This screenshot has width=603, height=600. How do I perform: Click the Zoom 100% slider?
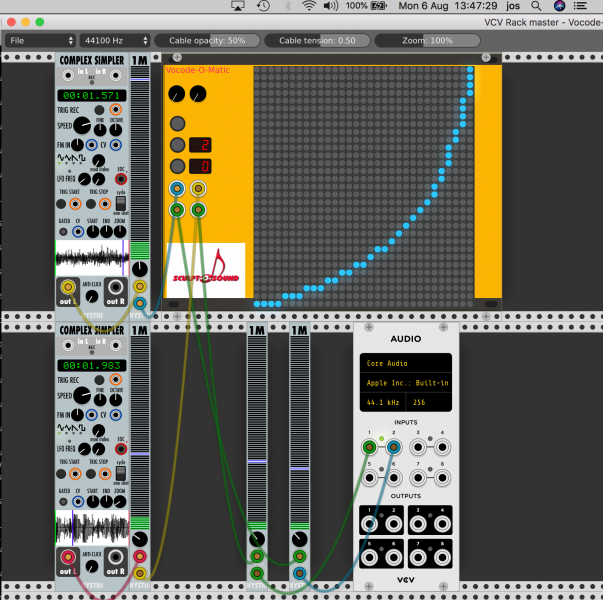427,40
